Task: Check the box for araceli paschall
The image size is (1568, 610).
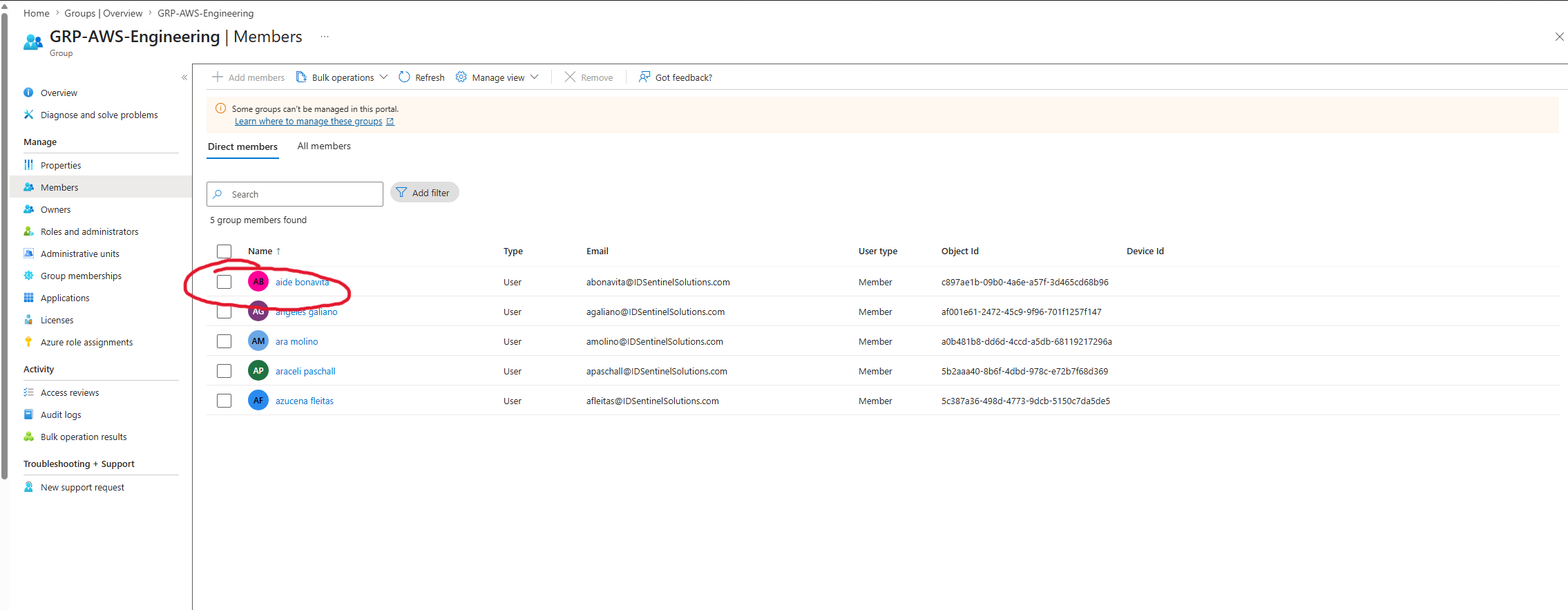Action: point(224,371)
